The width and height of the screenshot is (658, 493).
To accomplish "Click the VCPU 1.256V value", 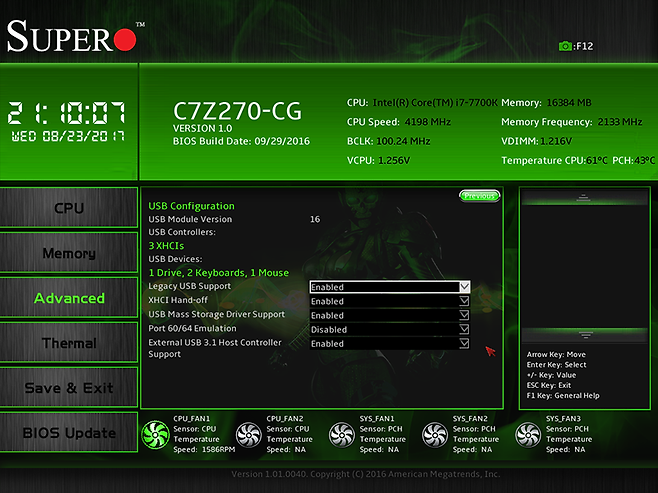I will pyautogui.click(x=394, y=161).
